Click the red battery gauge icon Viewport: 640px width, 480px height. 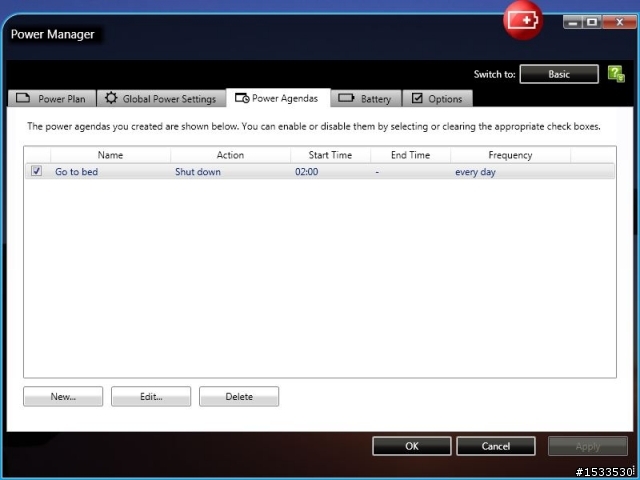(523, 20)
